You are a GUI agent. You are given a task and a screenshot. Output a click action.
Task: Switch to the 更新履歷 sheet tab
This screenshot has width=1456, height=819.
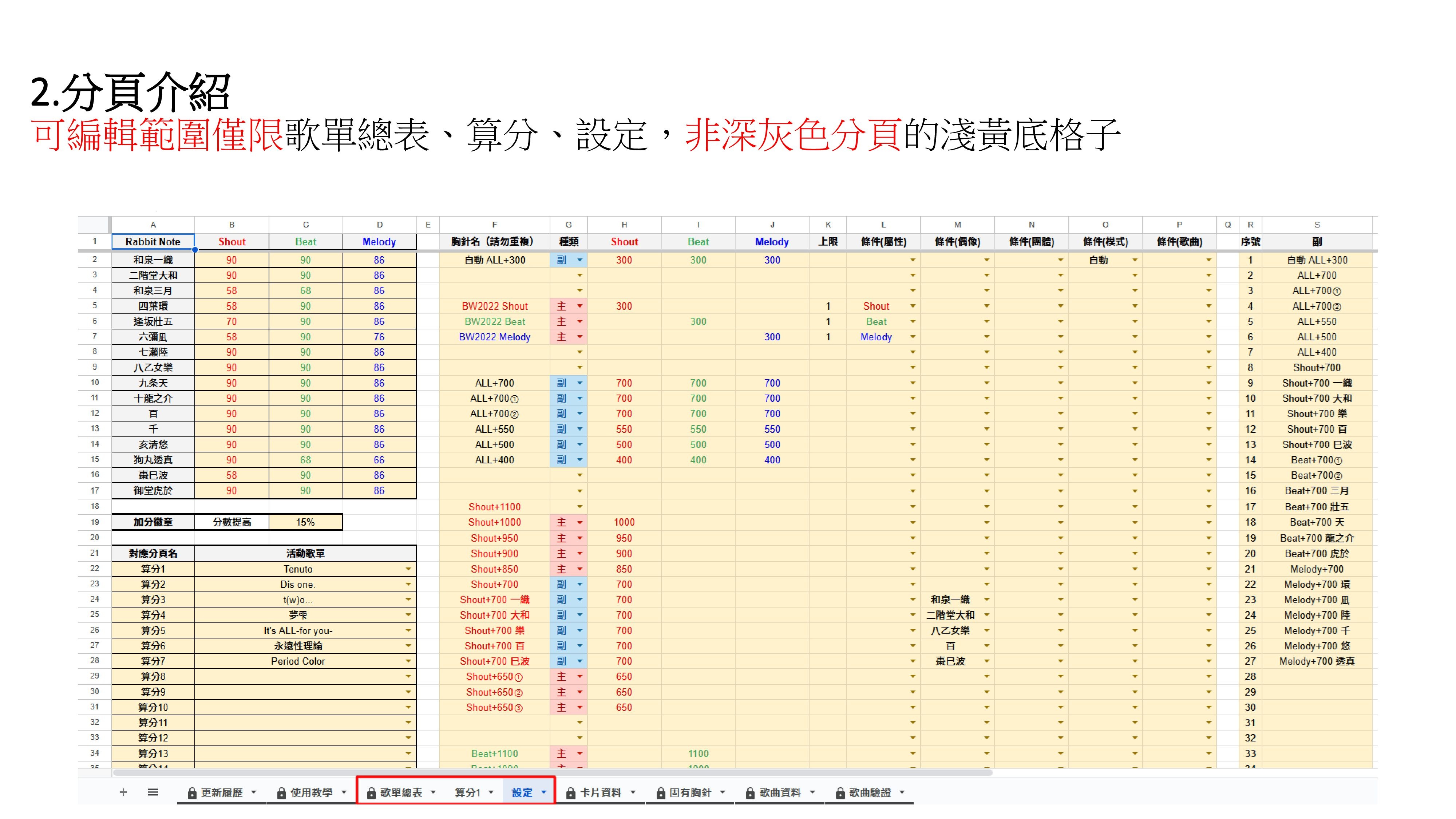[x=221, y=792]
